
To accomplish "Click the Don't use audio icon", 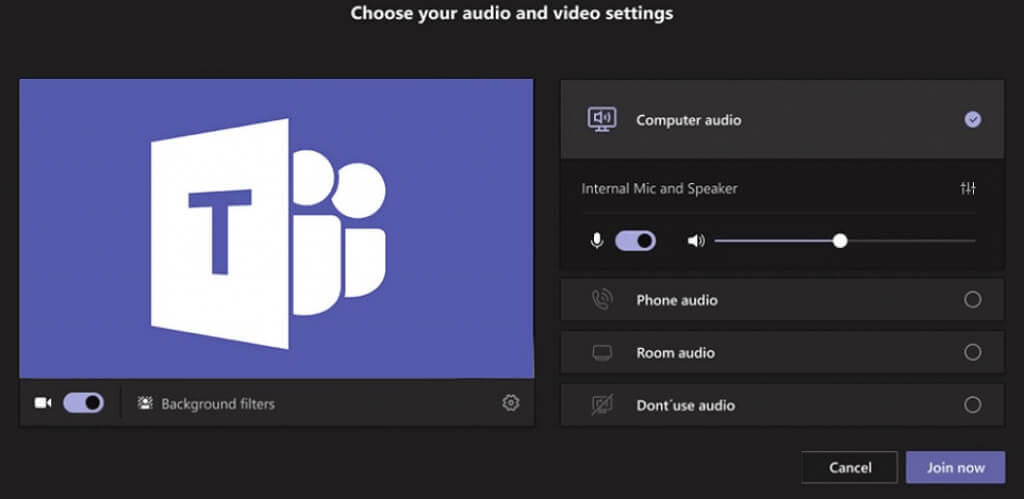I will pyautogui.click(x=601, y=406).
